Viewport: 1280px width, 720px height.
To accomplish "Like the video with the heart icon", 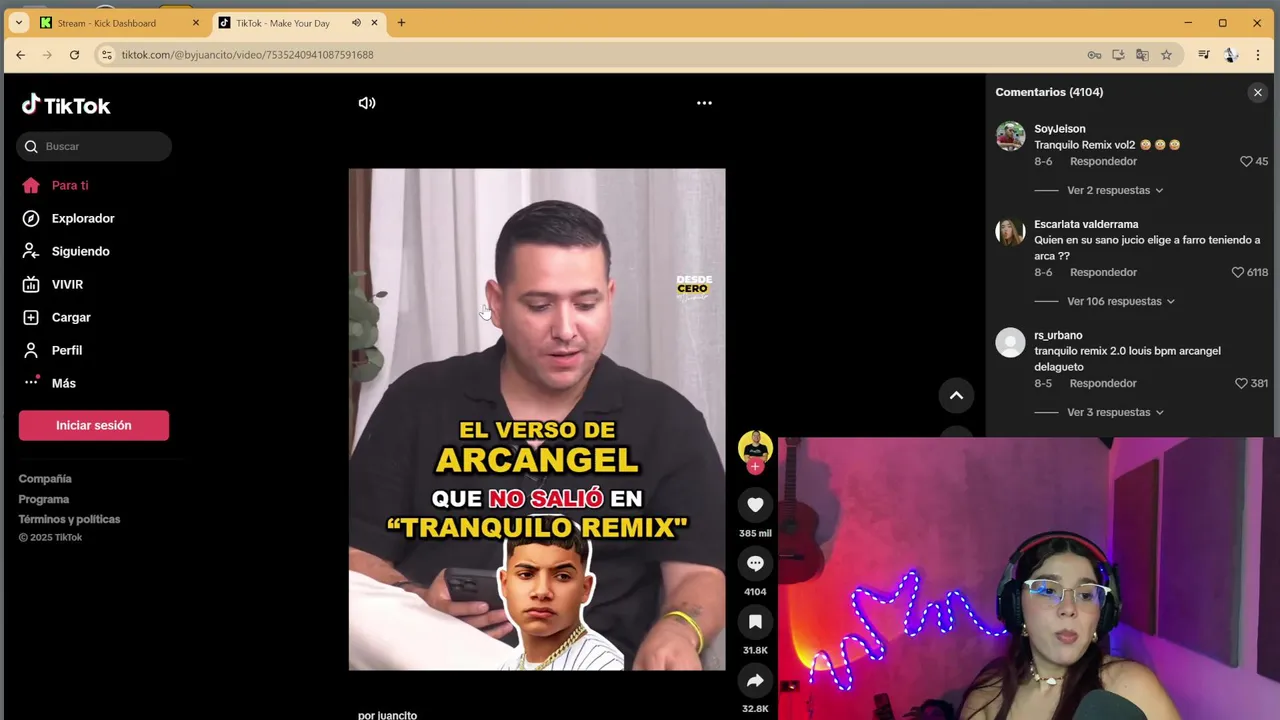I will (x=755, y=505).
